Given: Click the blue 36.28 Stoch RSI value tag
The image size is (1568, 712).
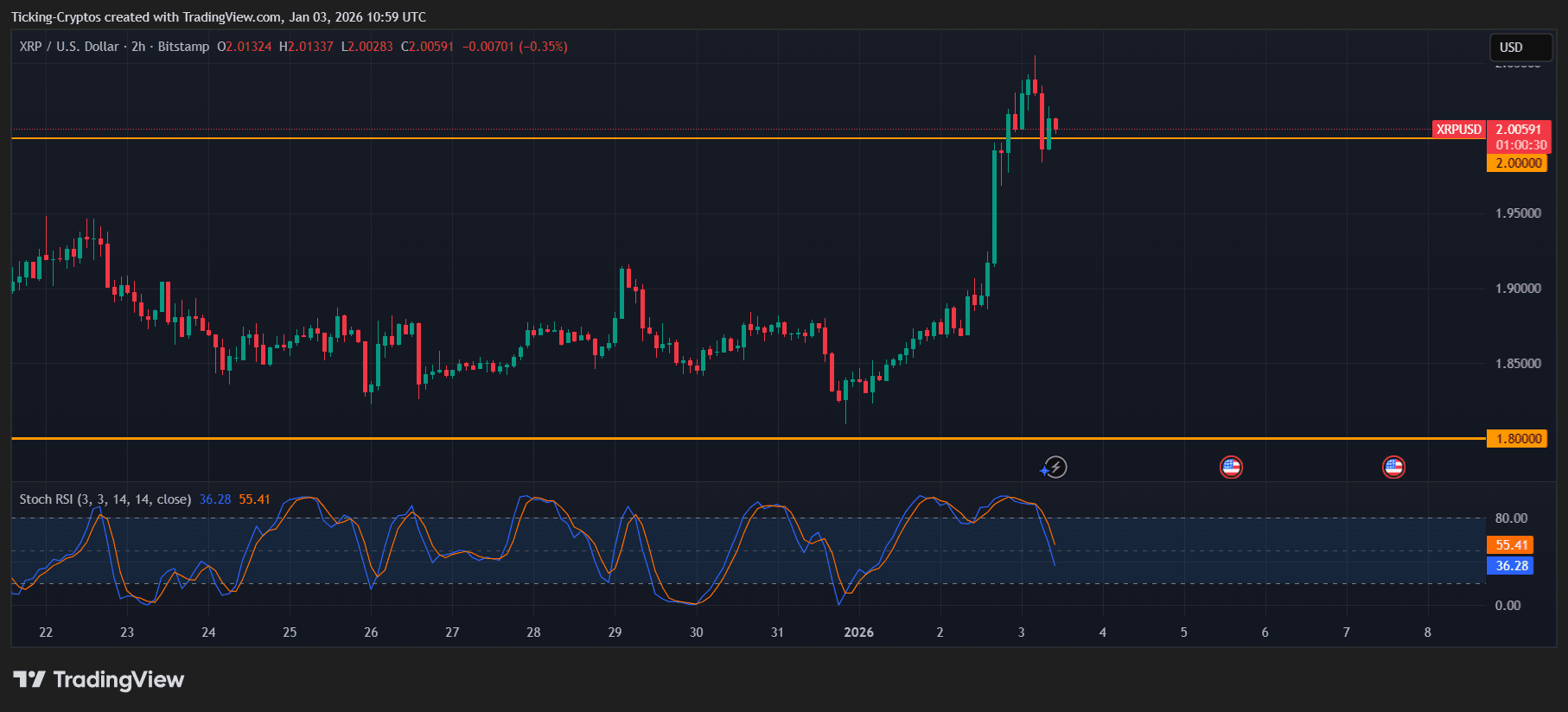Looking at the screenshot, I should [x=1511, y=566].
